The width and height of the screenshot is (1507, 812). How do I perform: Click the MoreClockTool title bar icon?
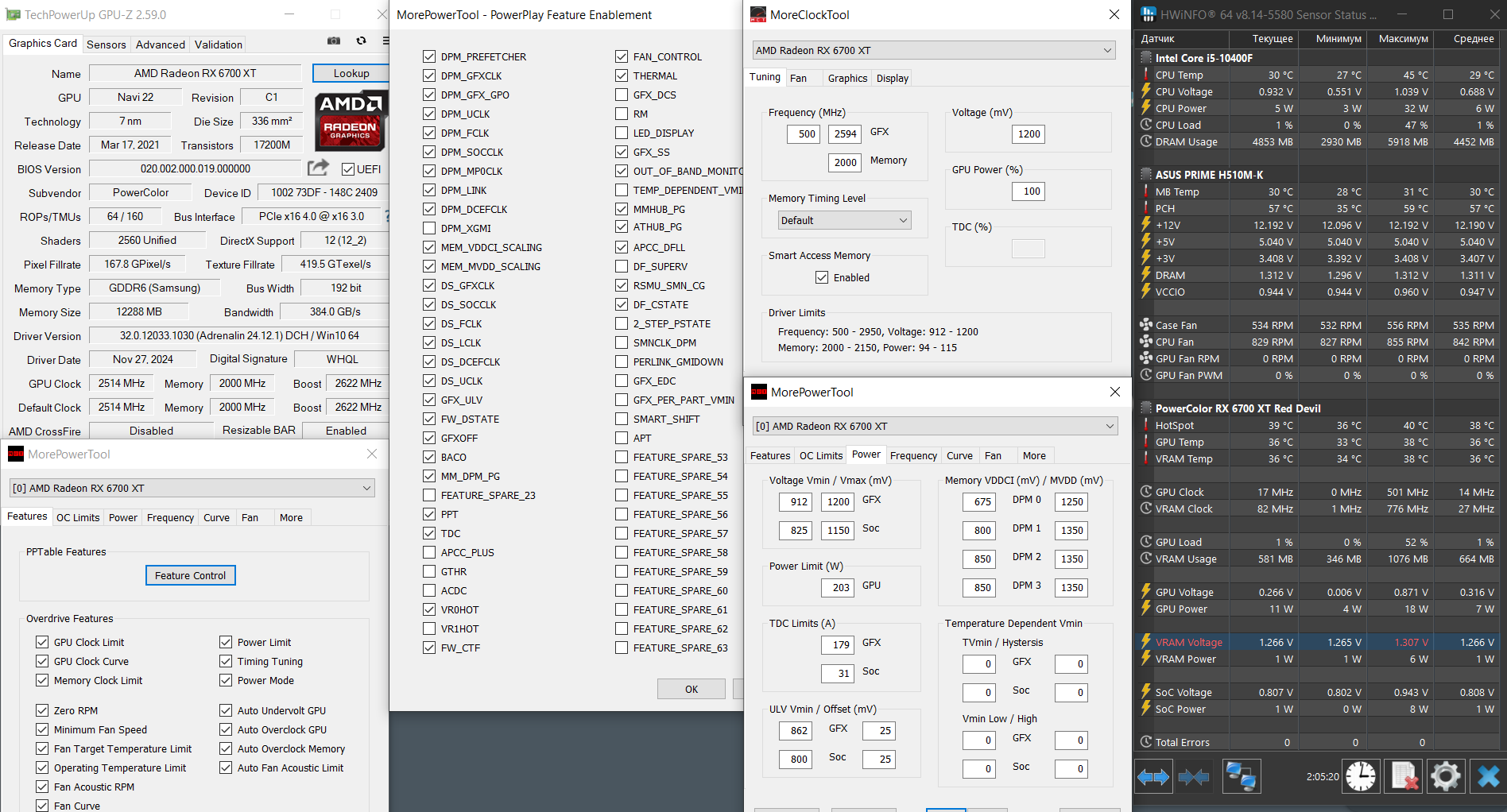pos(758,15)
